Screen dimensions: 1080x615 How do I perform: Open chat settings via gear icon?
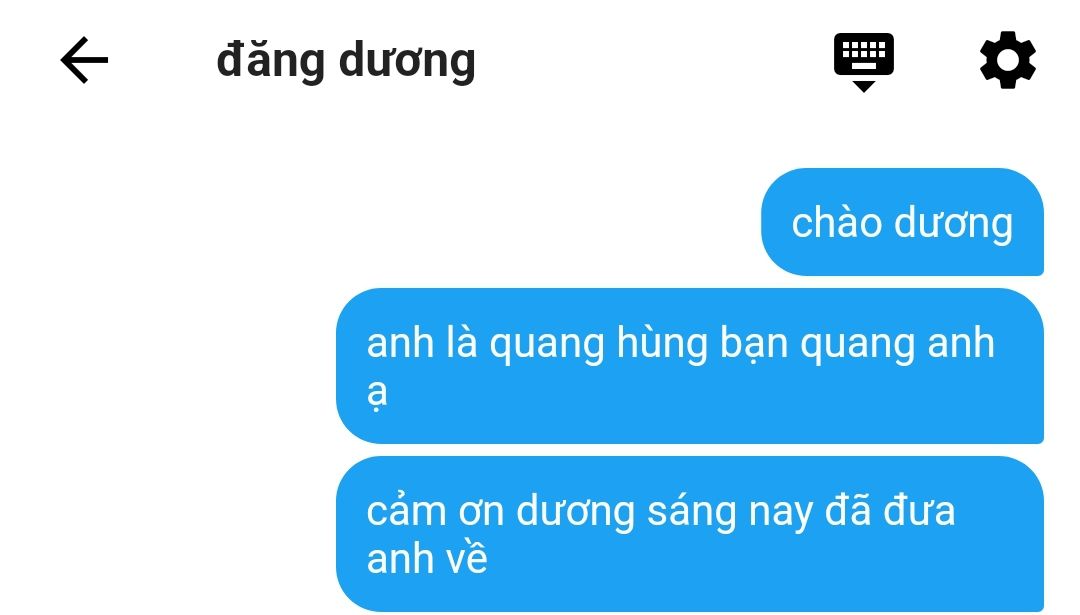1008,60
